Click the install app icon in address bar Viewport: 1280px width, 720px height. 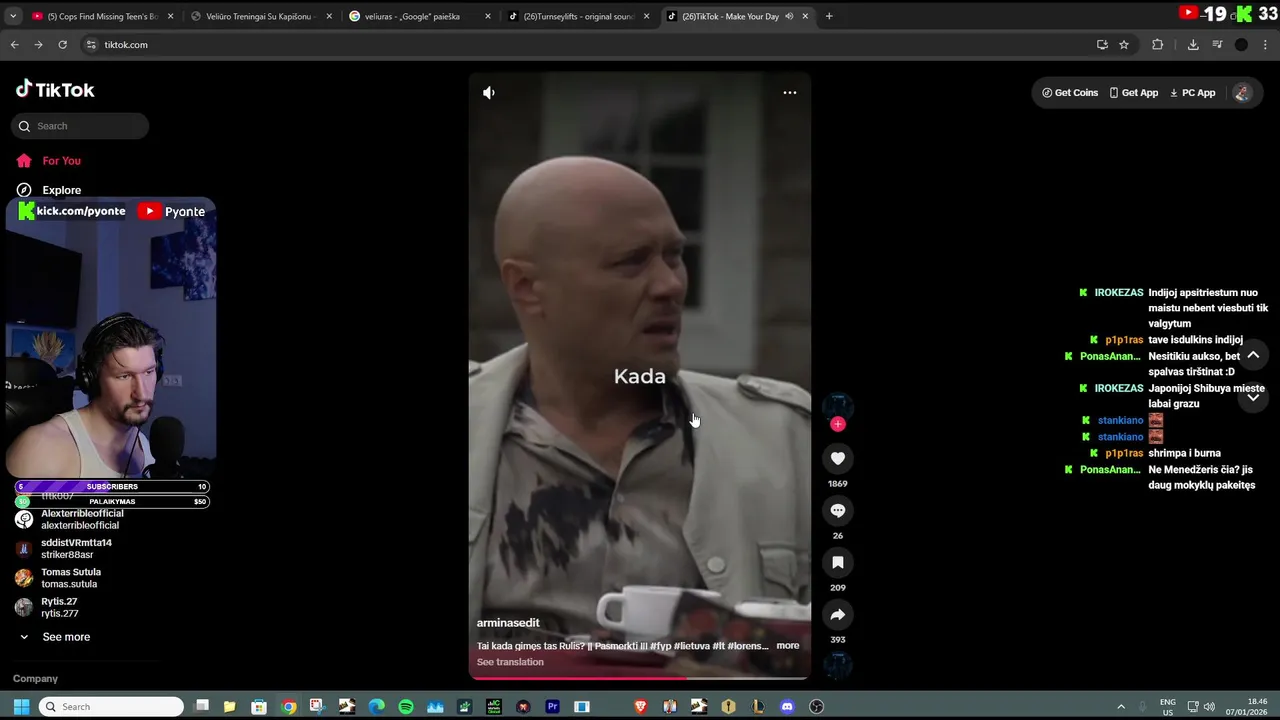point(1102,45)
